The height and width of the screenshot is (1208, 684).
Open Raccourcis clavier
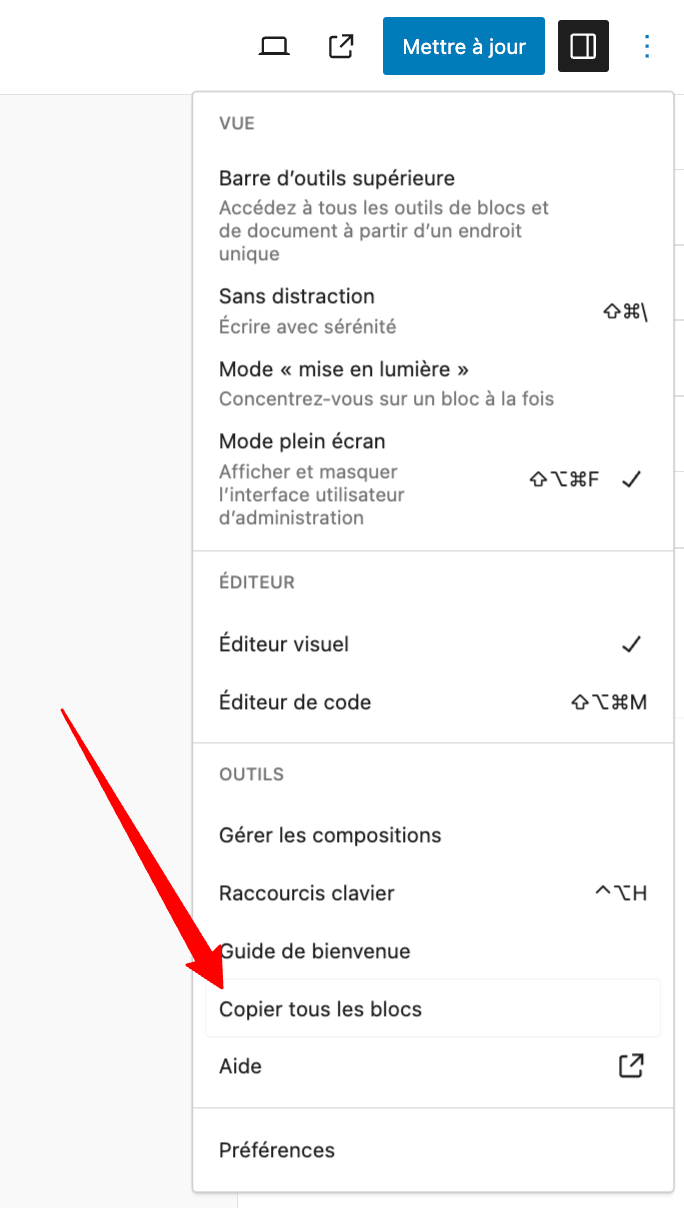coord(305,893)
